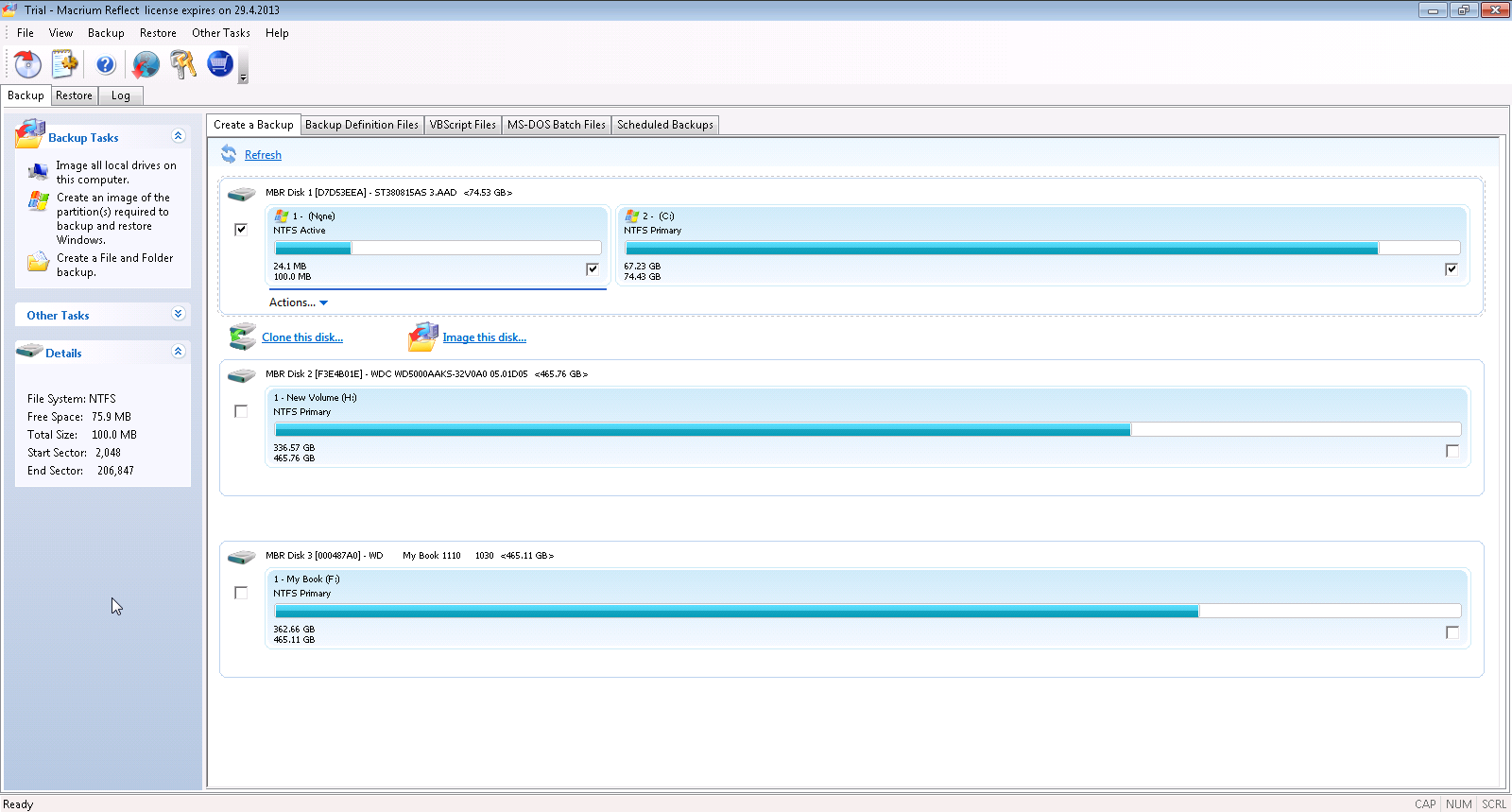Click the Other Tasks panel heading

click(x=58, y=316)
